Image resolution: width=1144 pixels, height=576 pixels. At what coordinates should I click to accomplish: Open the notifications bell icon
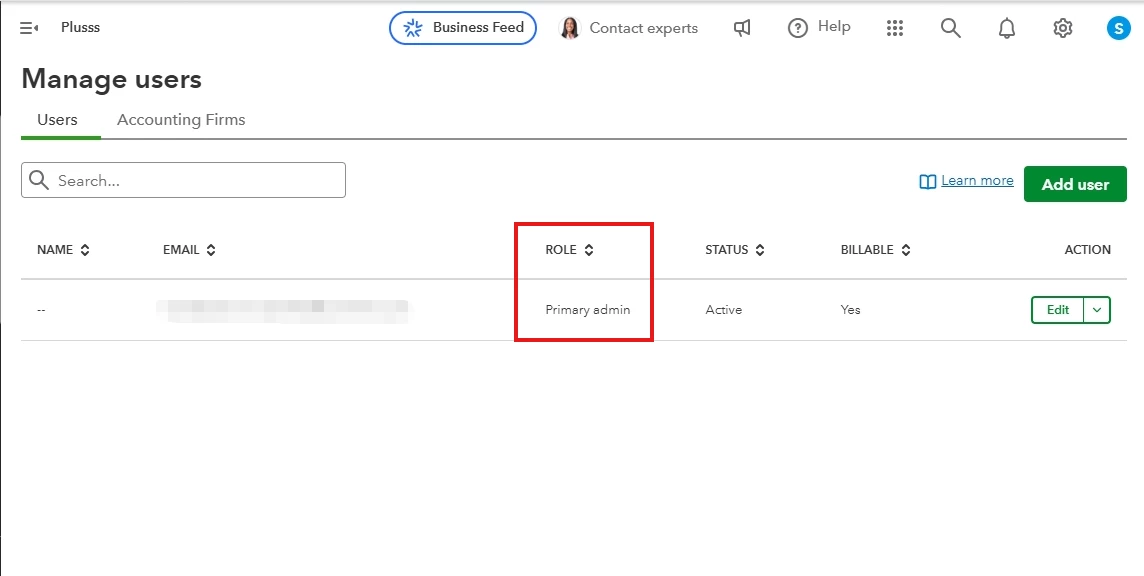(x=1007, y=28)
